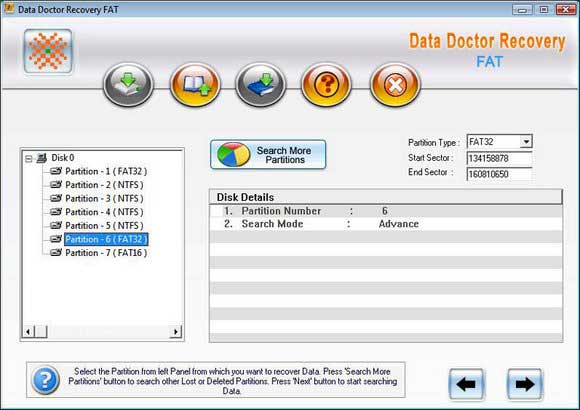Click the Disk Details column header

386,197
